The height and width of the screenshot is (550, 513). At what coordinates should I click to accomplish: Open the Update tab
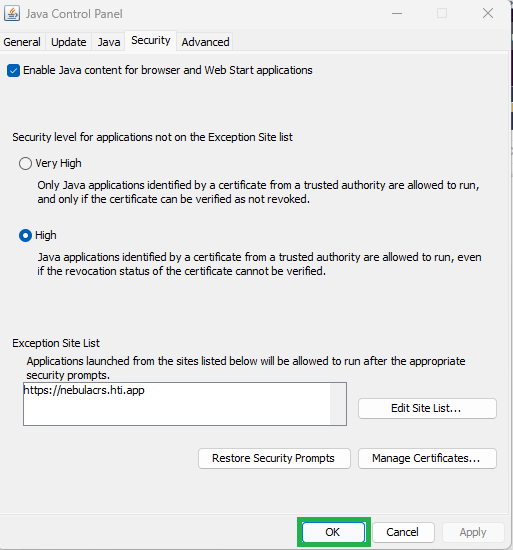coord(69,42)
